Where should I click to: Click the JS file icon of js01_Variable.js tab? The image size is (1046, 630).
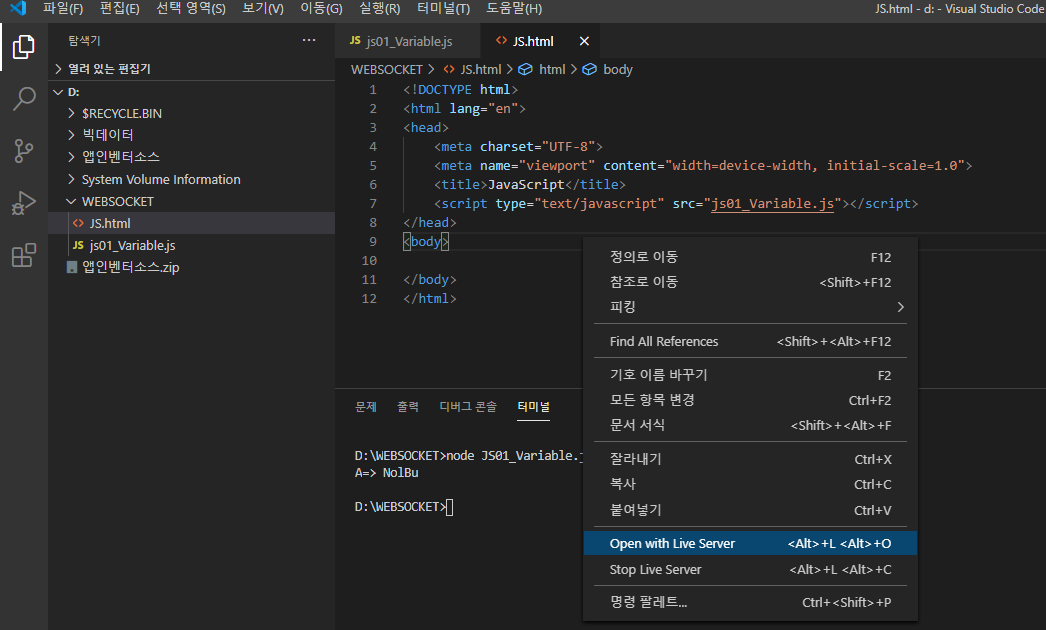(x=355, y=41)
